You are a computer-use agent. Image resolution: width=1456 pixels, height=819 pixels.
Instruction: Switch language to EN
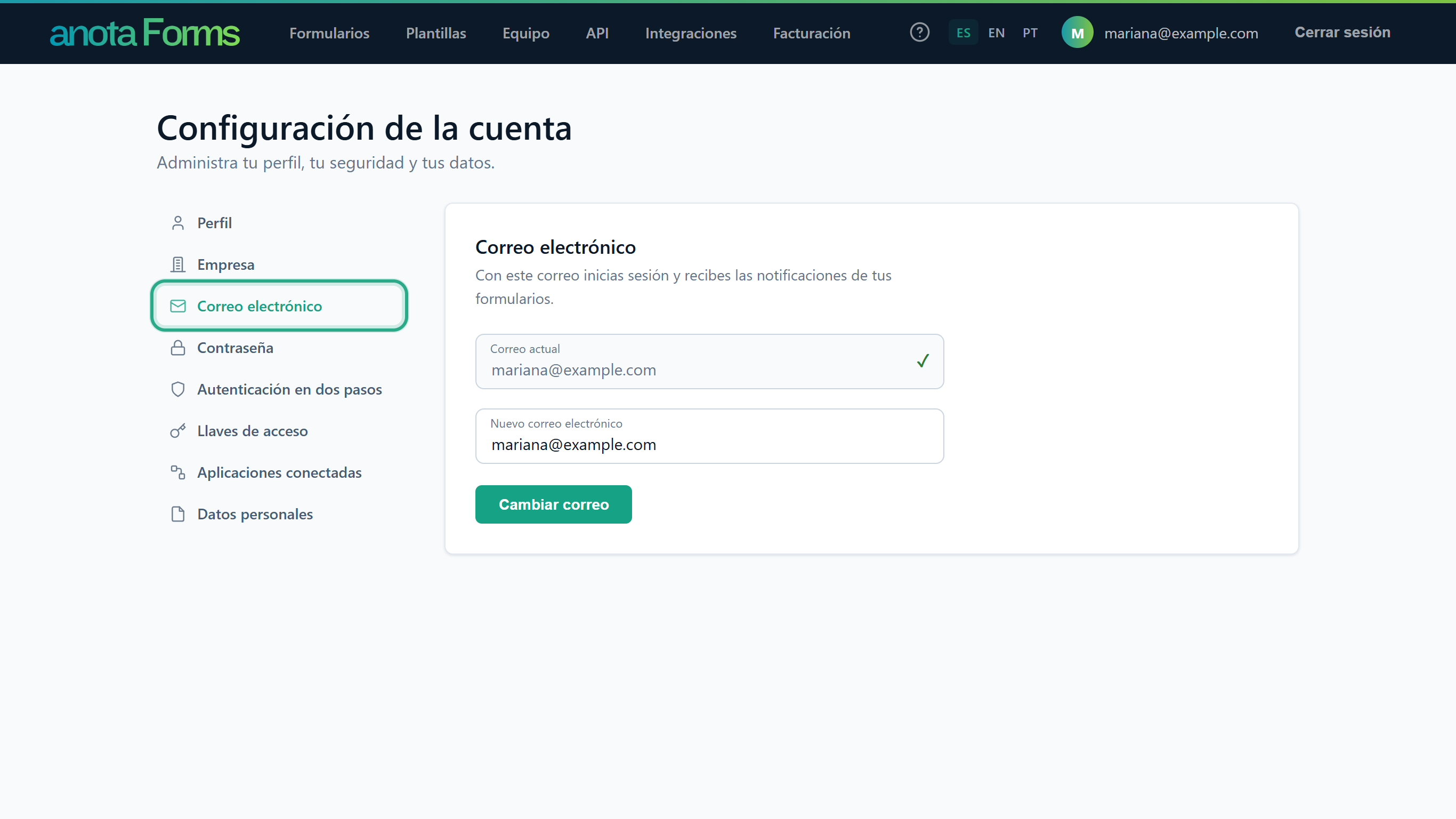tap(996, 33)
